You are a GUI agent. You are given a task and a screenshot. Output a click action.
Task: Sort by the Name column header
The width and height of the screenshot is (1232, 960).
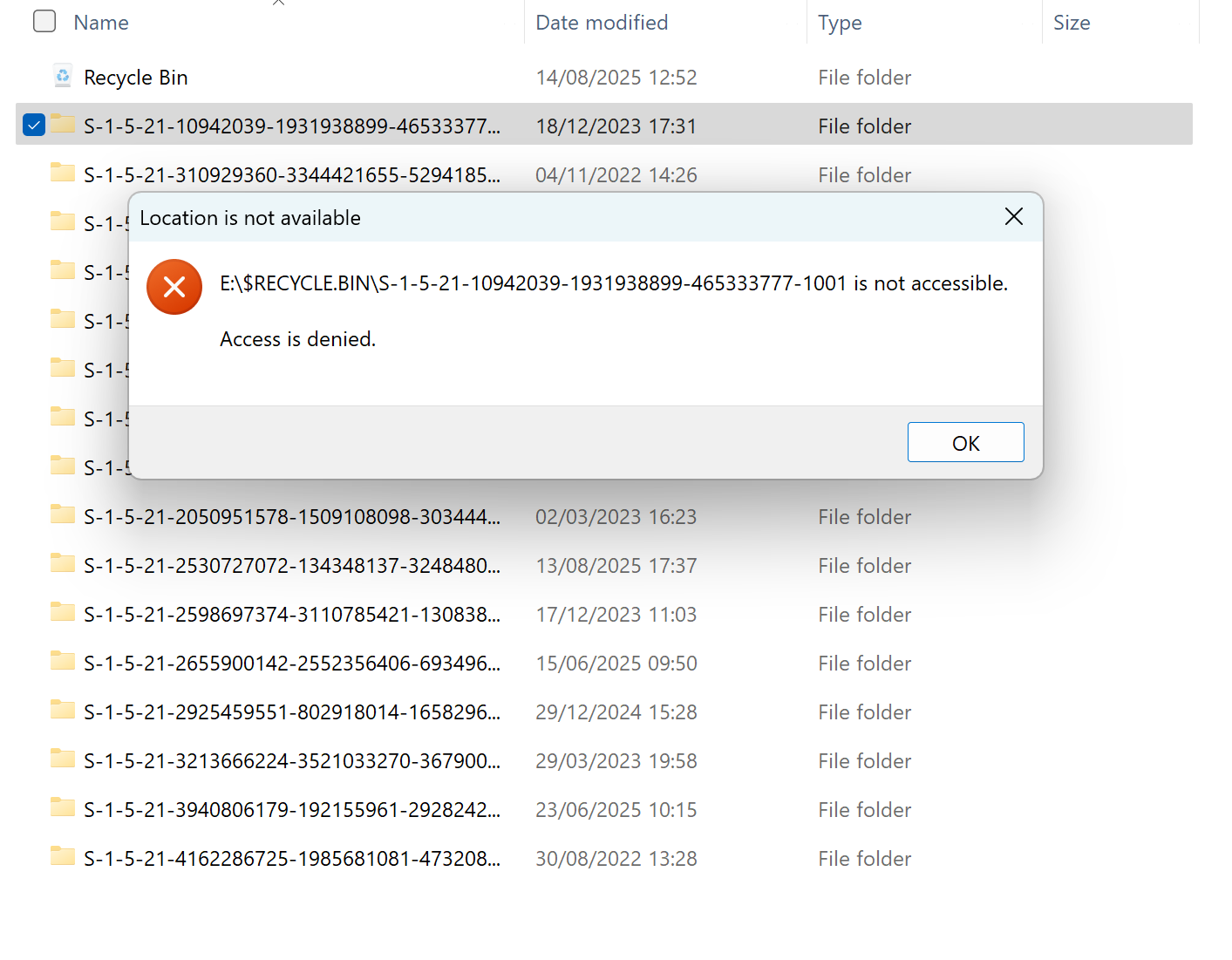pos(101,23)
